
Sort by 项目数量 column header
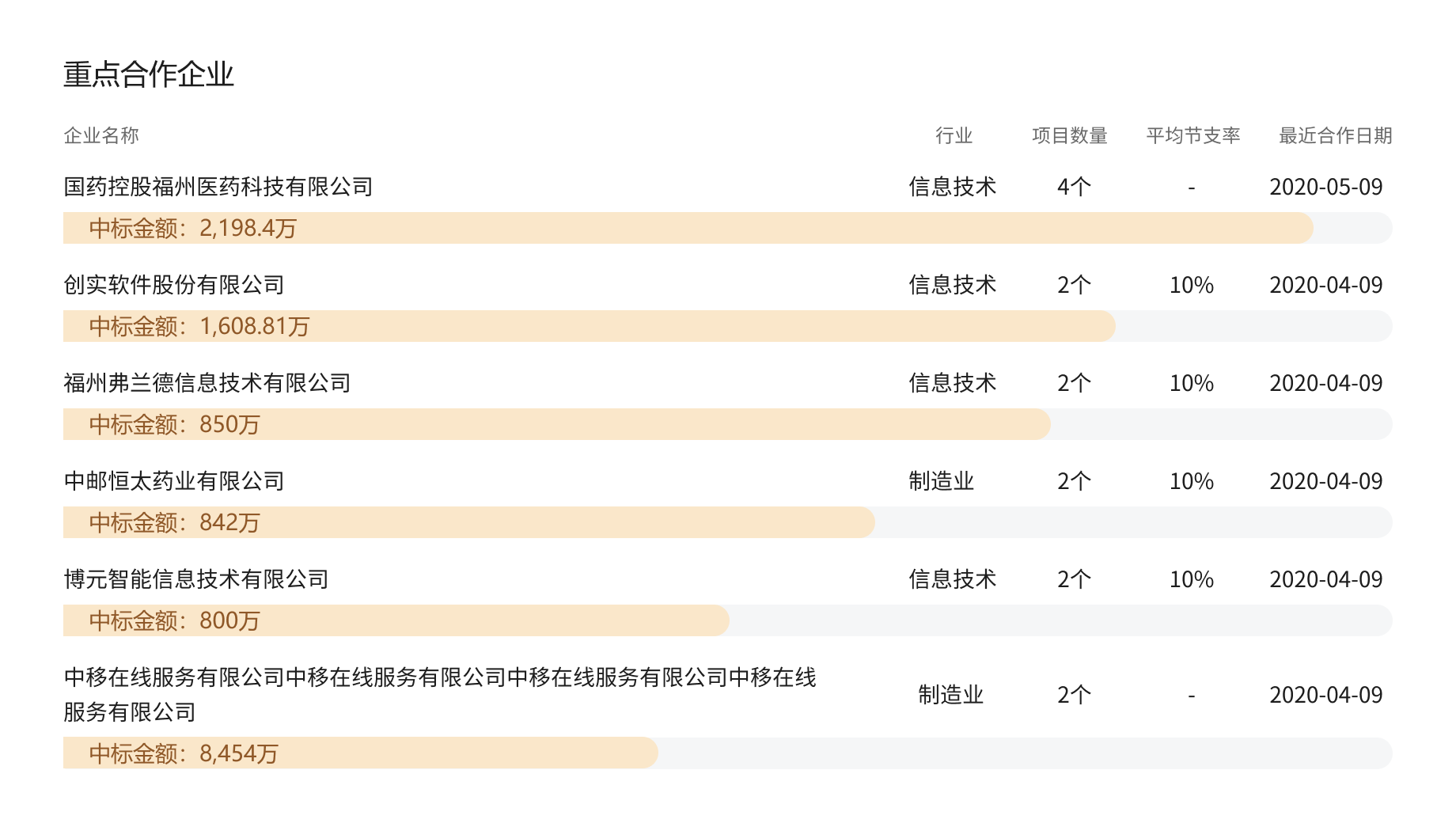[1070, 136]
